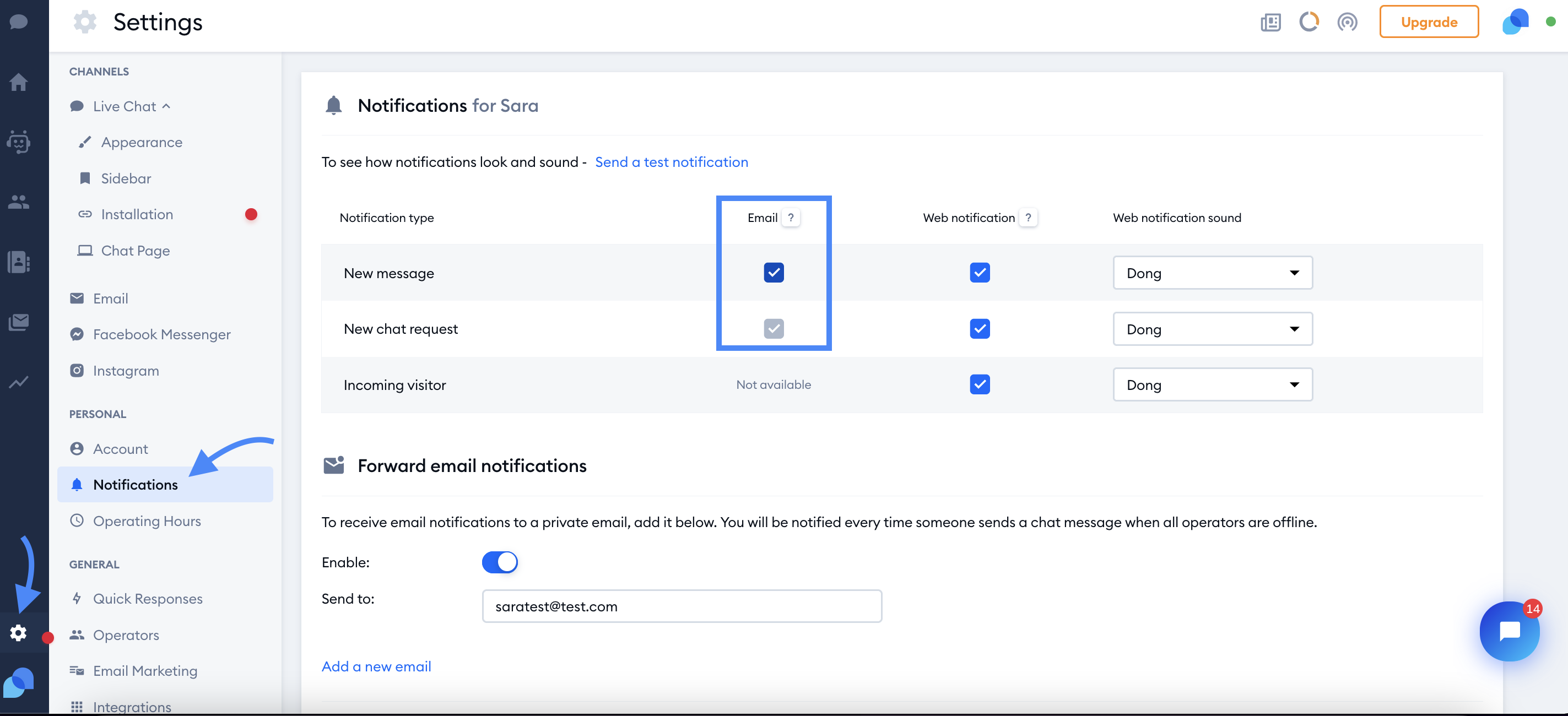Click the Upgrade button
This screenshot has height=716, width=1568.
1429,23
